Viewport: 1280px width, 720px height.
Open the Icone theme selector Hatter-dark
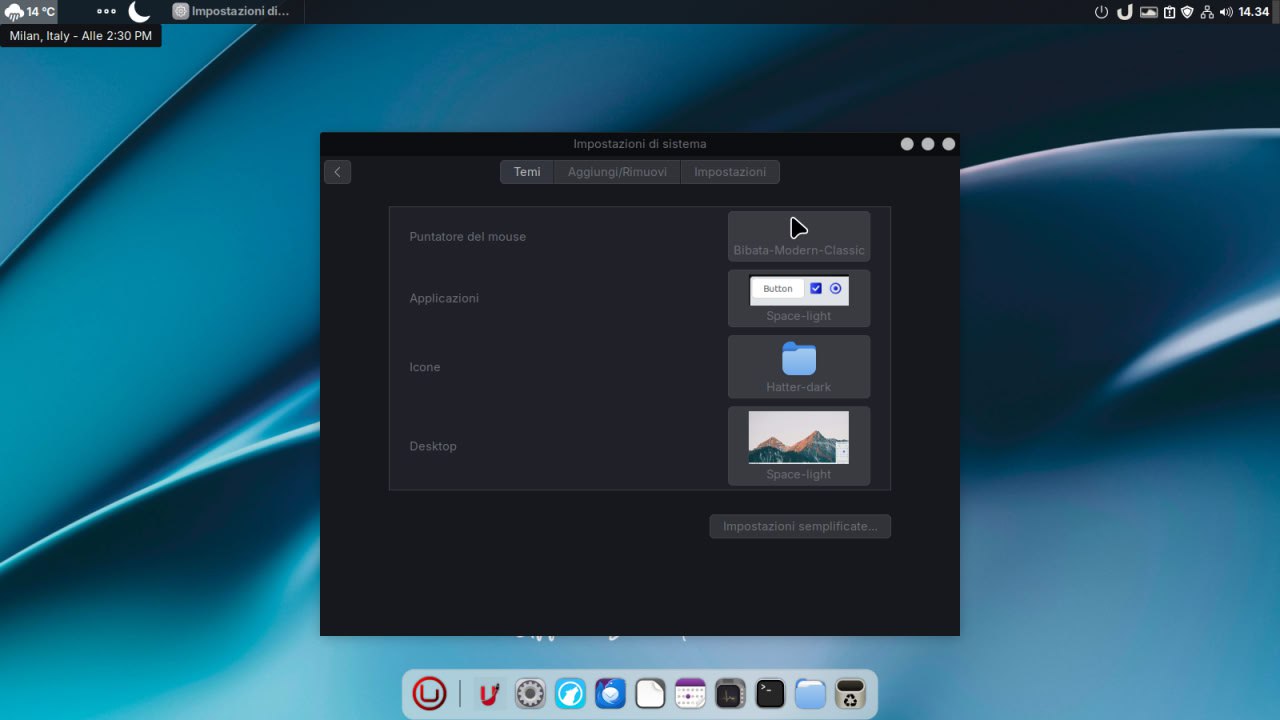coord(798,367)
